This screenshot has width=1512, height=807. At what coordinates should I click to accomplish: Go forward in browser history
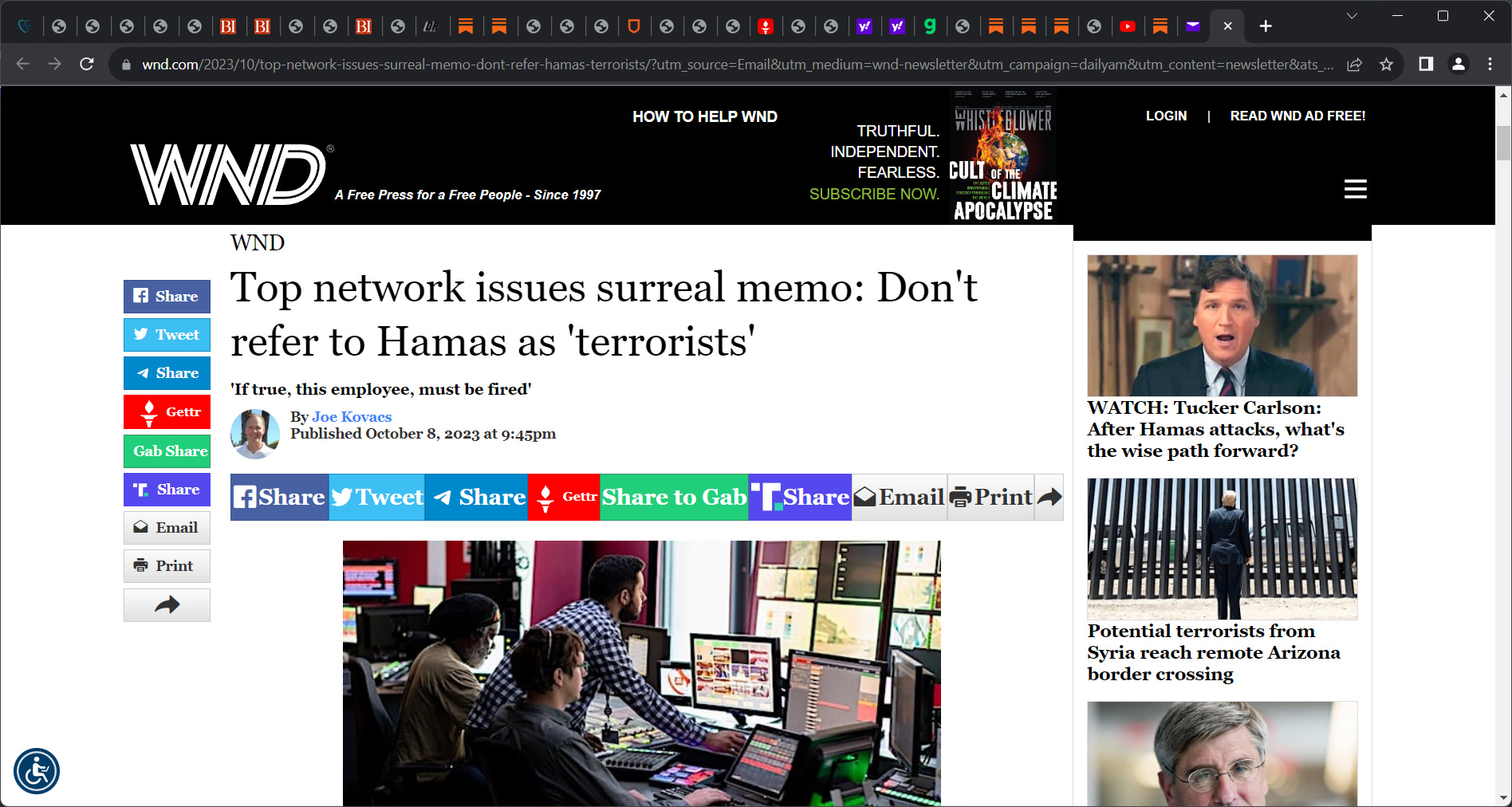54,64
